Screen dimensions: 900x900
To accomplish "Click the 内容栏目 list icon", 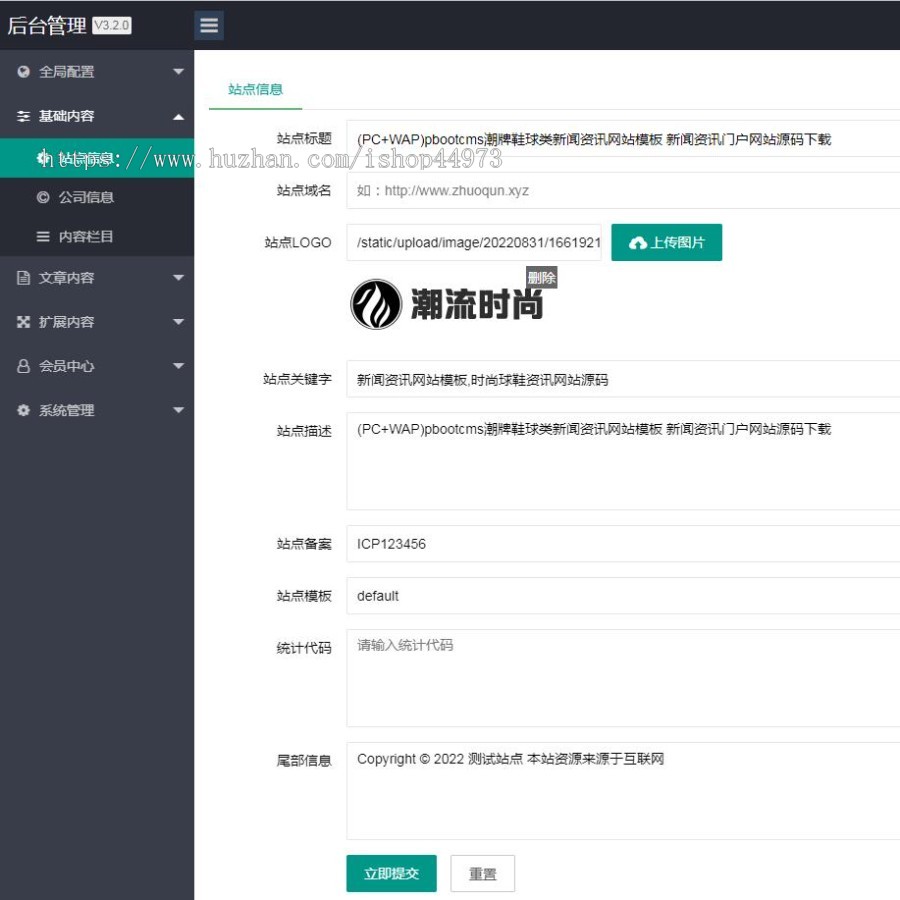I will [43, 236].
